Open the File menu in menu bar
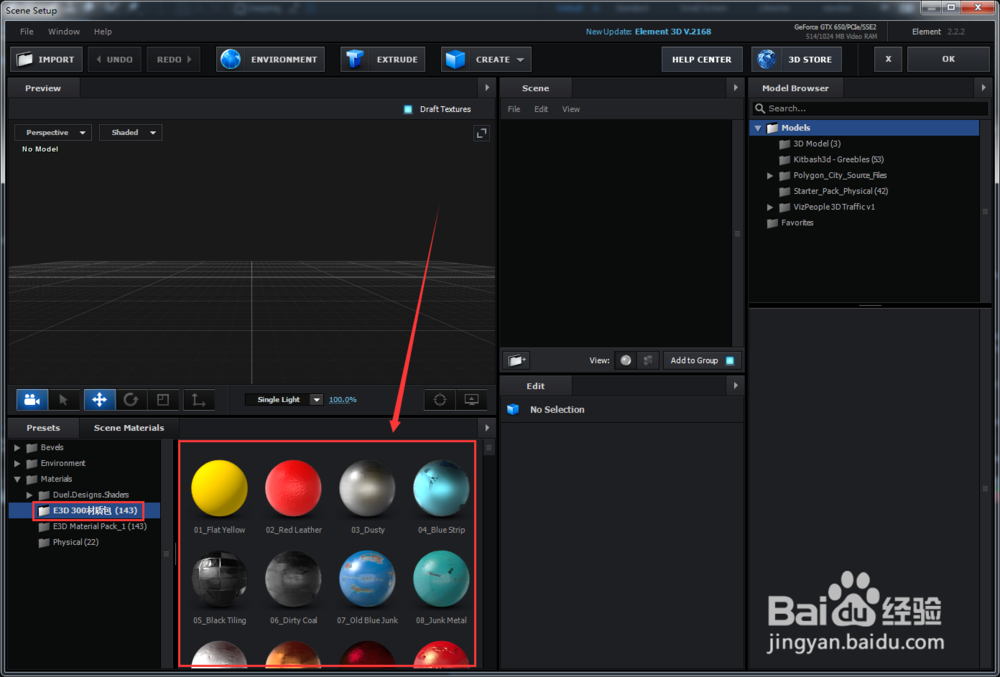Image resolution: width=1000 pixels, height=677 pixels. click(x=27, y=31)
